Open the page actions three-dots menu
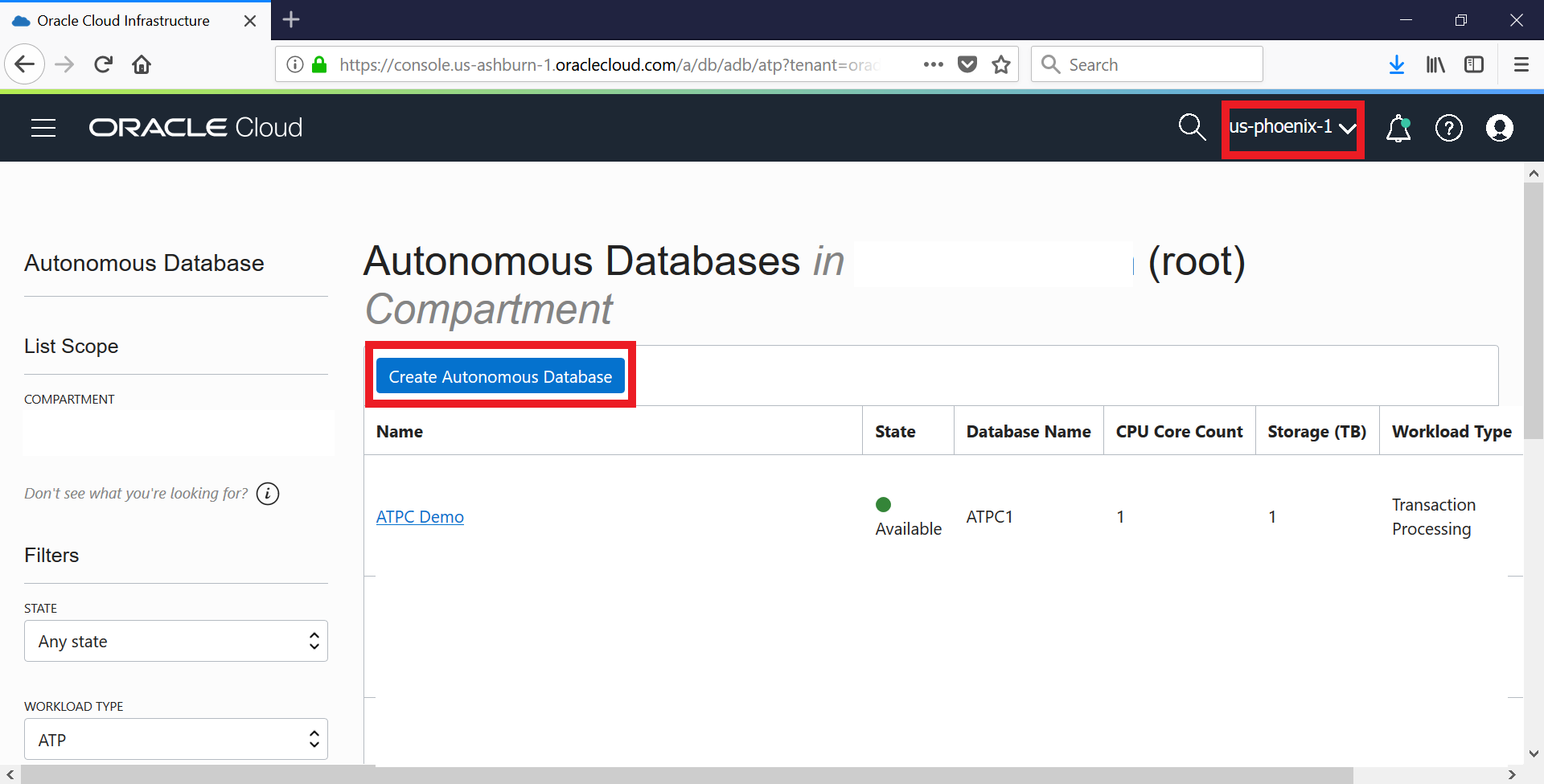This screenshot has width=1544, height=784. tap(933, 65)
